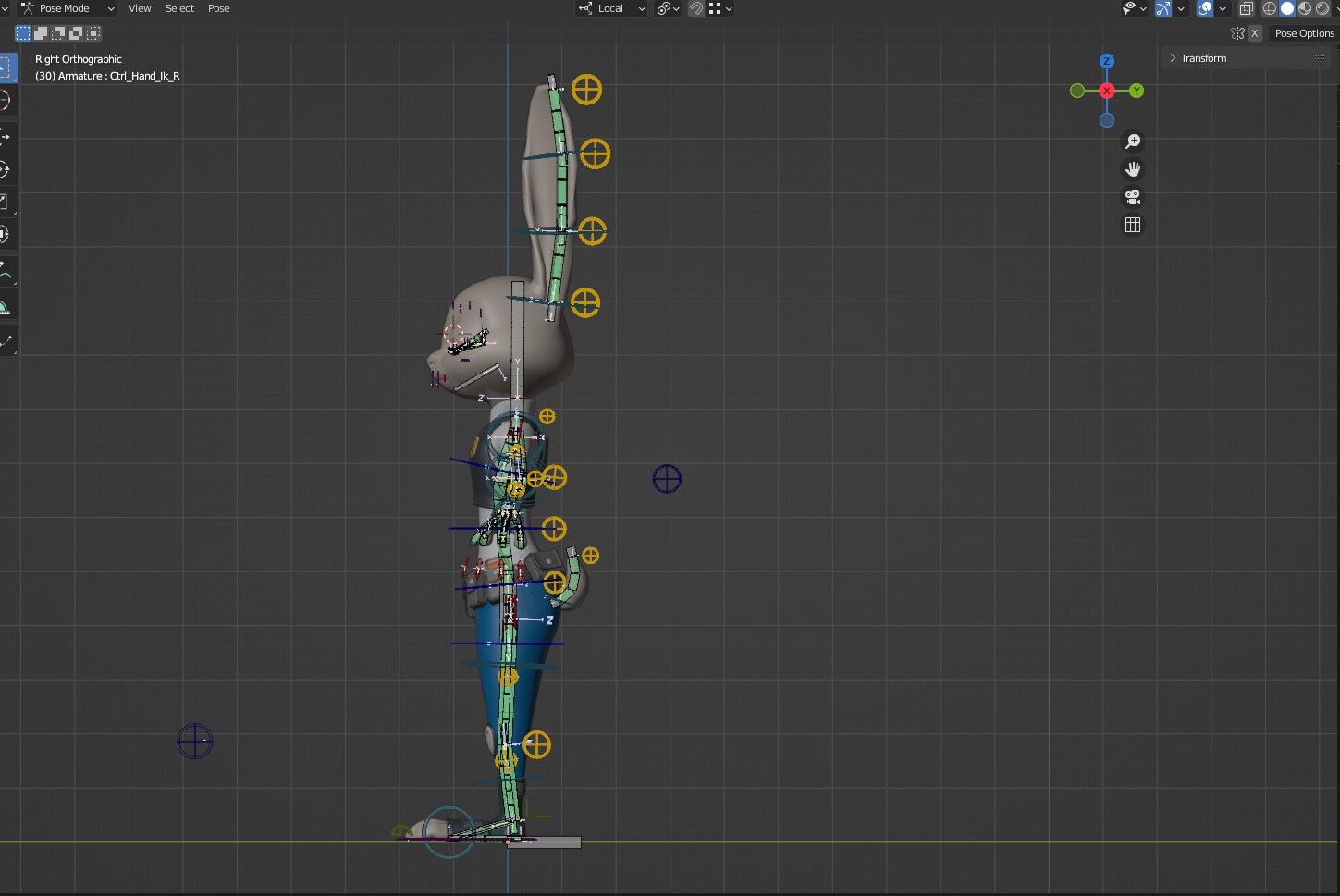Open the overlays settings dropdown arrow
This screenshot has width=1340, height=896.
[x=1223, y=8]
